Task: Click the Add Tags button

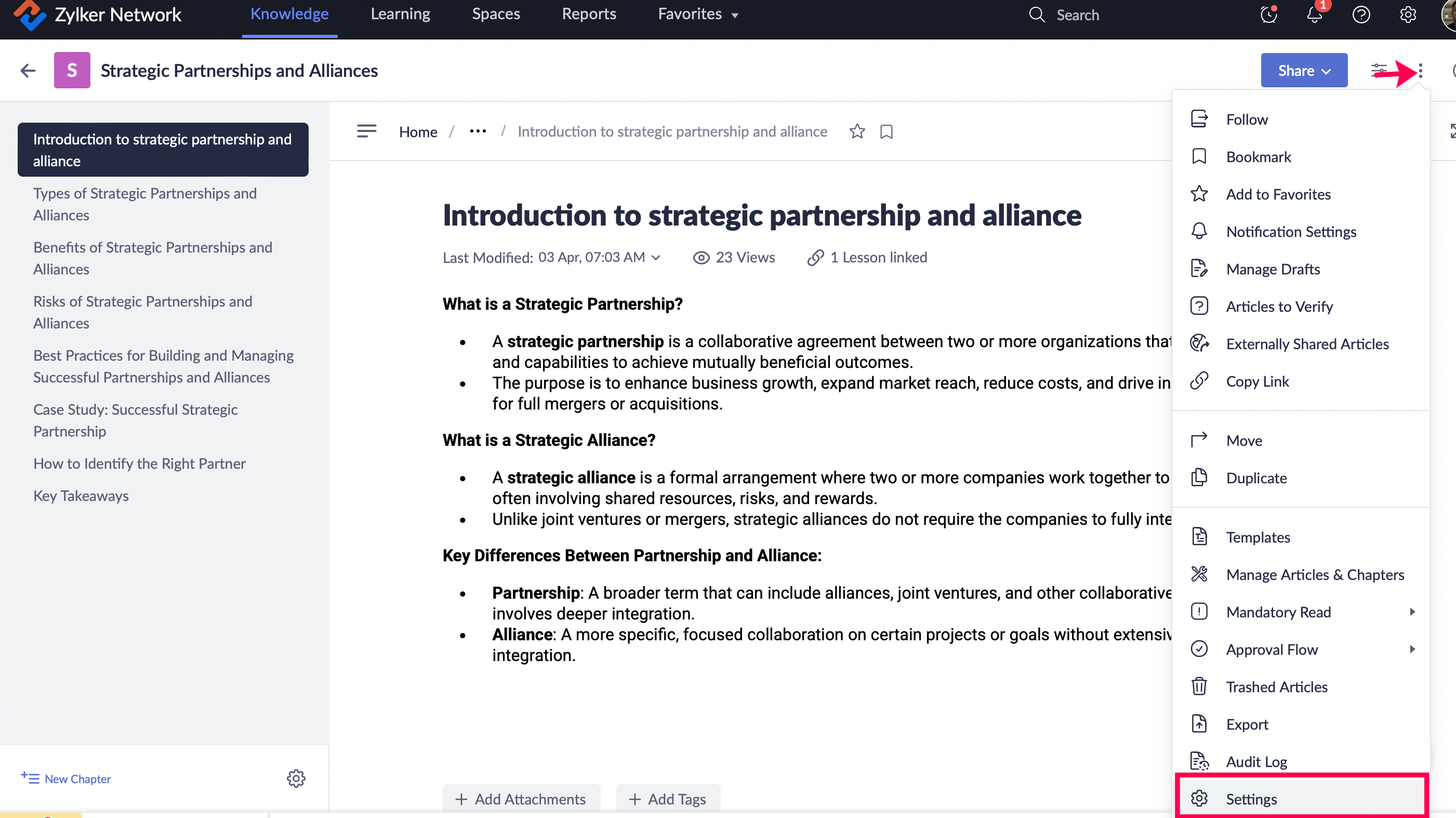Action: click(668, 799)
